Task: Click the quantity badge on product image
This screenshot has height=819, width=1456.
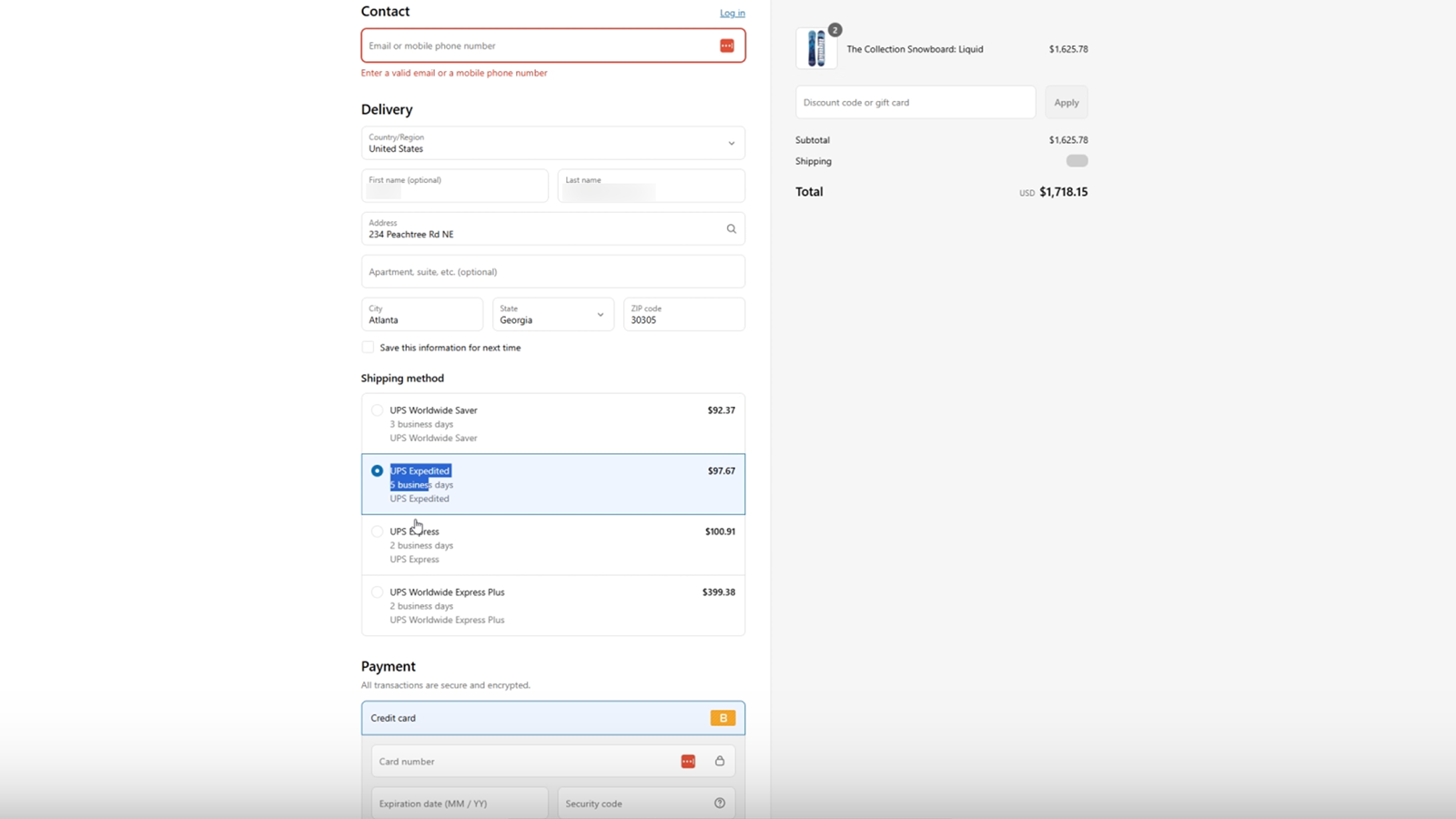Action: tap(834, 29)
